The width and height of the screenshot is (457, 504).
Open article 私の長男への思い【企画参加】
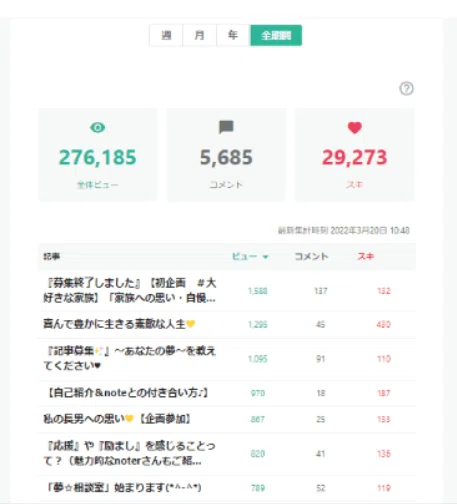tap(117, 419)
